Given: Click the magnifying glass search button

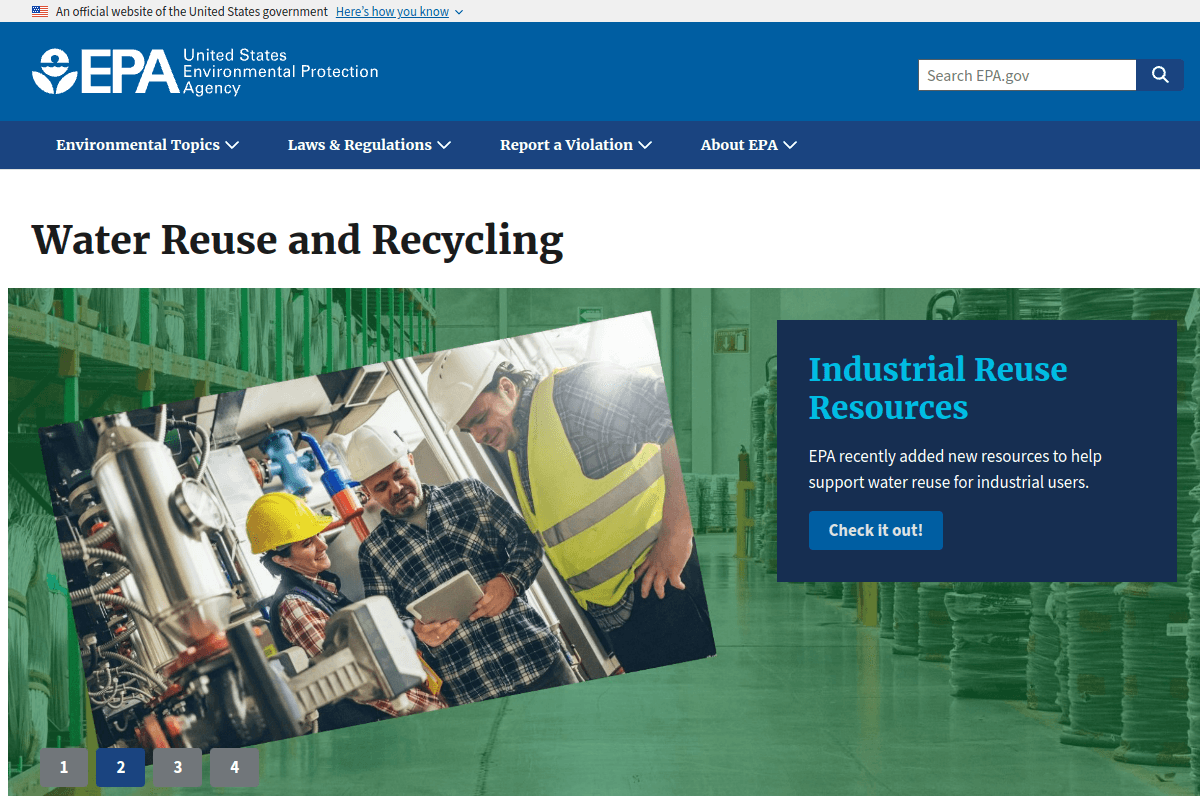Looking at the screenshot, I should coord(1160,75).
